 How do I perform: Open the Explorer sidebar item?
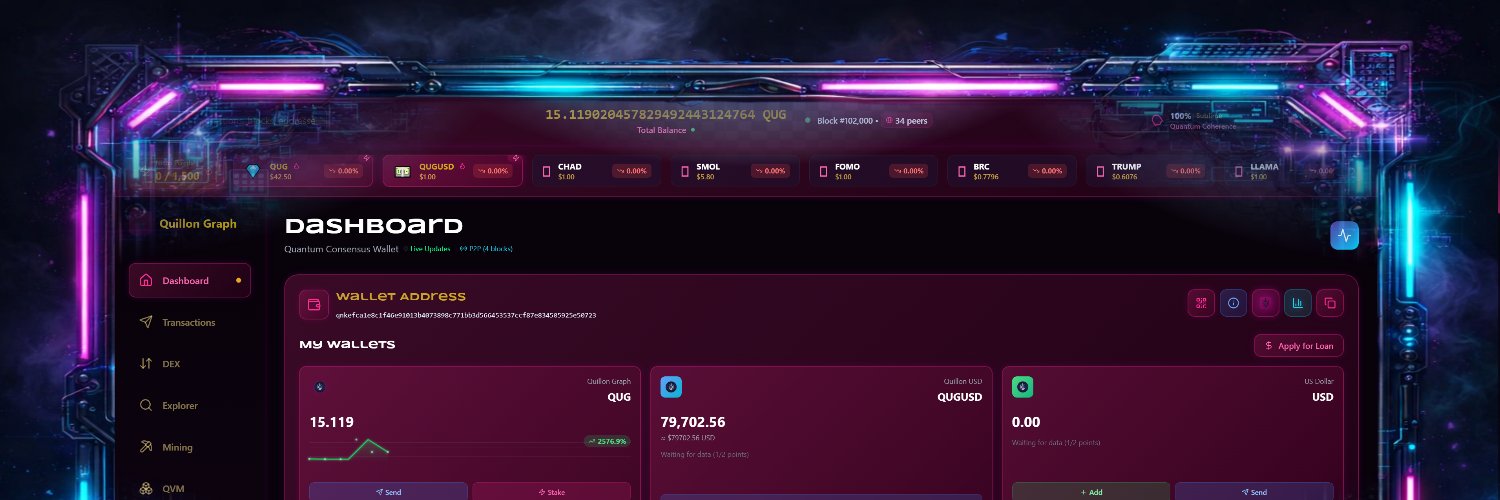190,406
